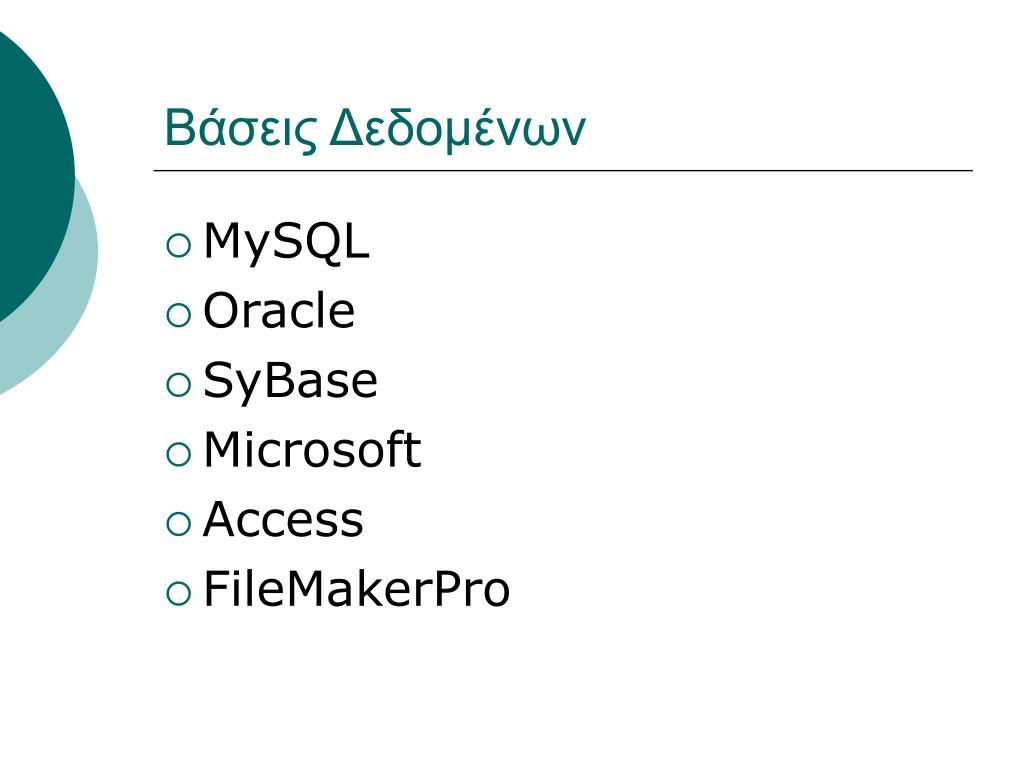Click the capital B in SyBase
Screen dimensions: 1024x768
pos(277,379)
